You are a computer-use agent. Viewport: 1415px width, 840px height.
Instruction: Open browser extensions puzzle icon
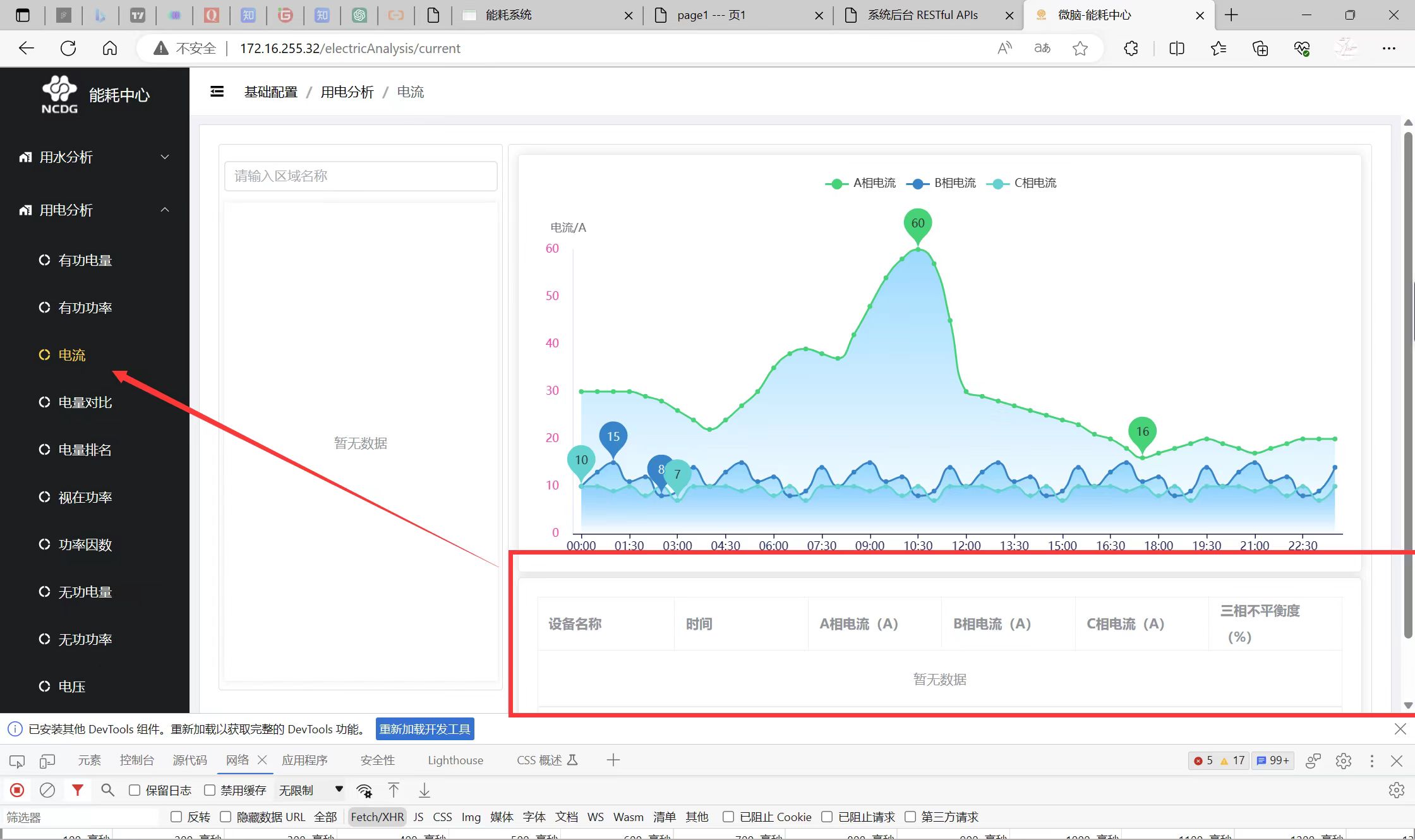[x=1131, y=48]
